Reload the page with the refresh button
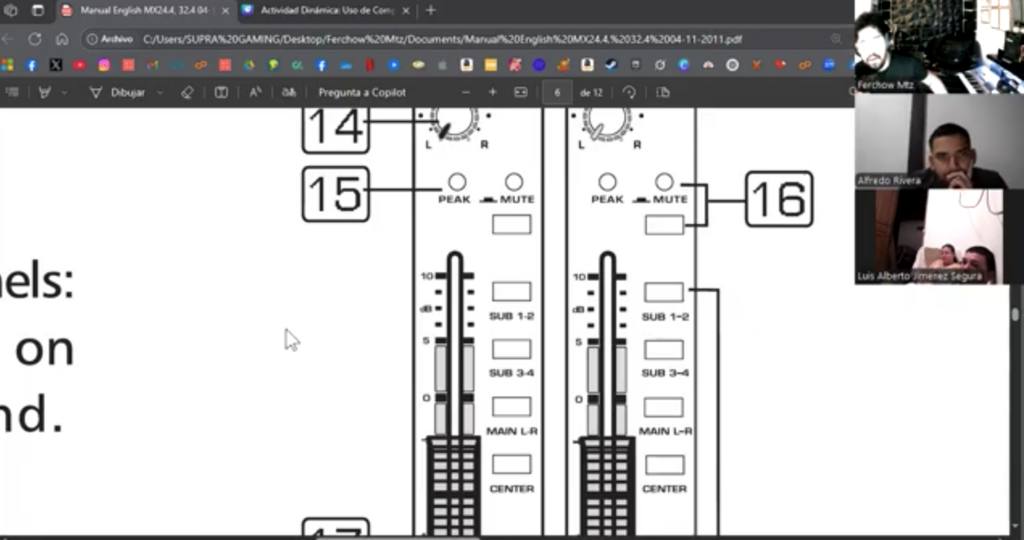This screenshot has height=540, width=1024. [x=35, y=39]
